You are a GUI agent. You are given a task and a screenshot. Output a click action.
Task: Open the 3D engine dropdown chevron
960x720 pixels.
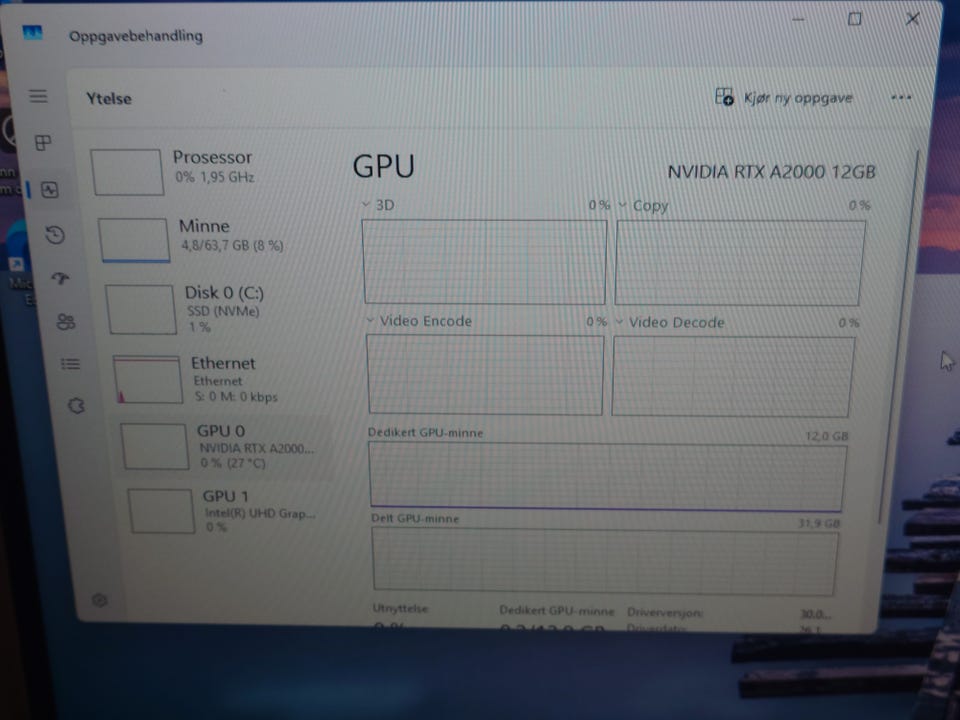366,204
